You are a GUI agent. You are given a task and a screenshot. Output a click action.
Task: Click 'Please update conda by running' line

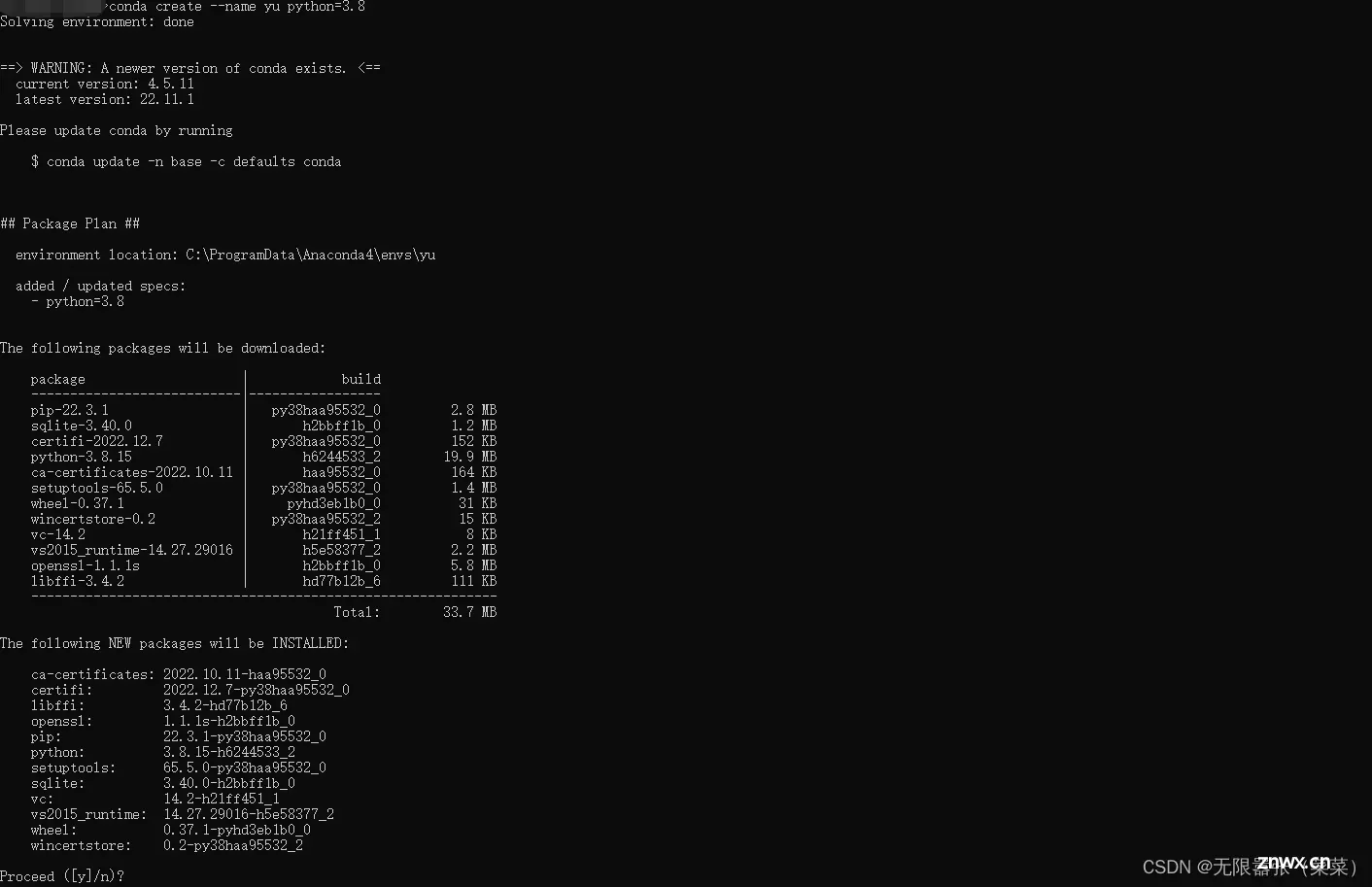[117, 130]
